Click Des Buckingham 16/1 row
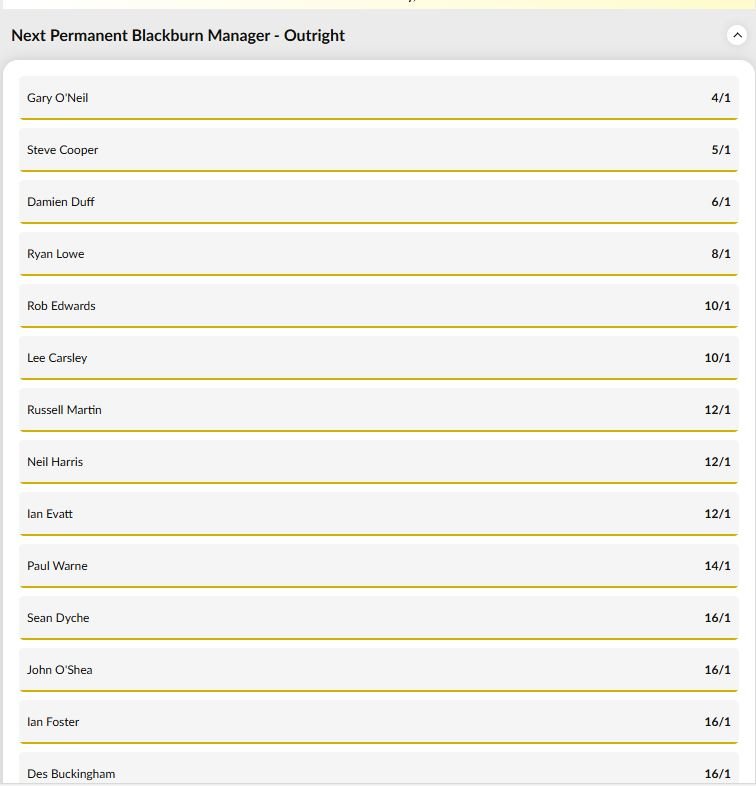The height and width of the screenshot is (786, 756). point(379,769)
